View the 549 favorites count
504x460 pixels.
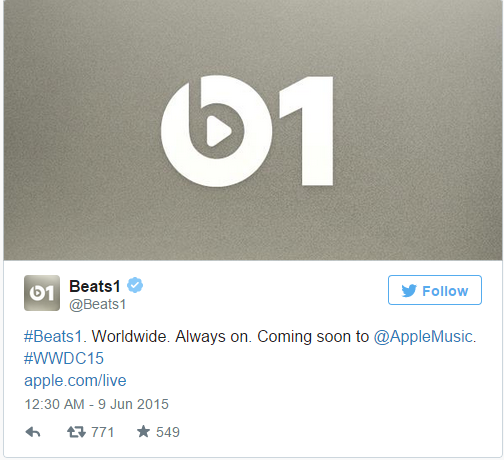168,432
